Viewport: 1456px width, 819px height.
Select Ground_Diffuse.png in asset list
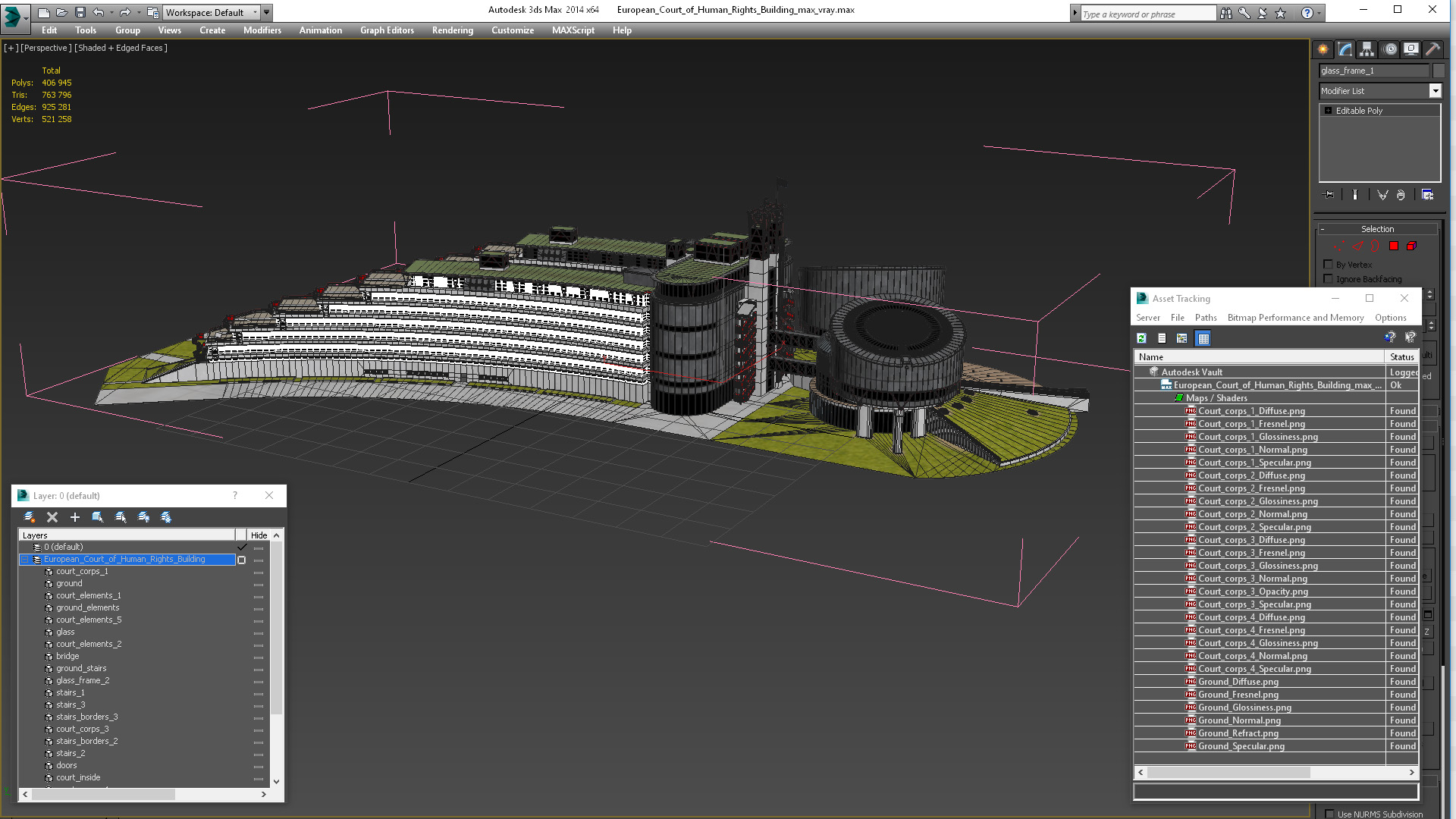(x=1238, y=682)
